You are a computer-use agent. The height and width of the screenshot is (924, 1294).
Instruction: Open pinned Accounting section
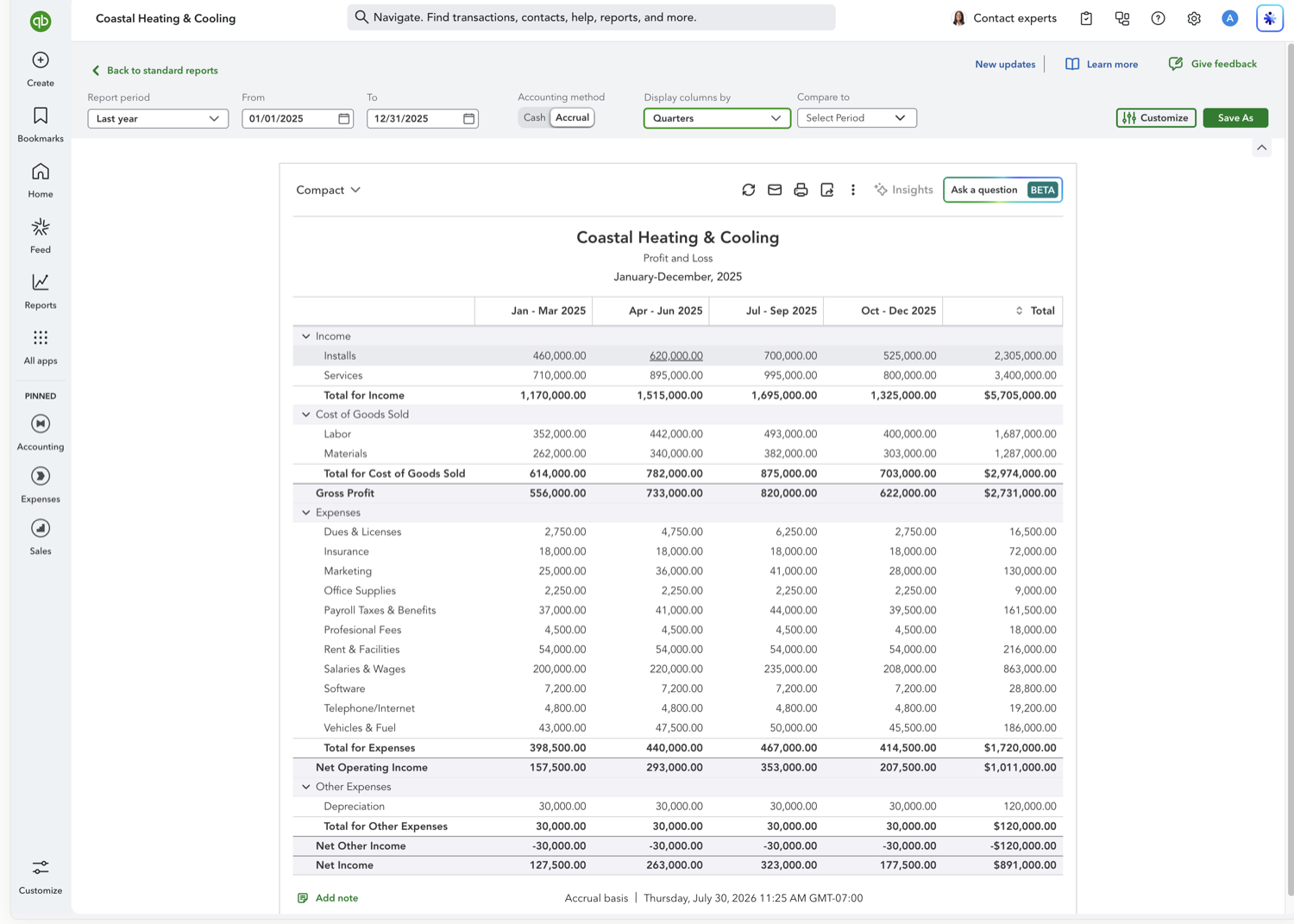[41, 432]
